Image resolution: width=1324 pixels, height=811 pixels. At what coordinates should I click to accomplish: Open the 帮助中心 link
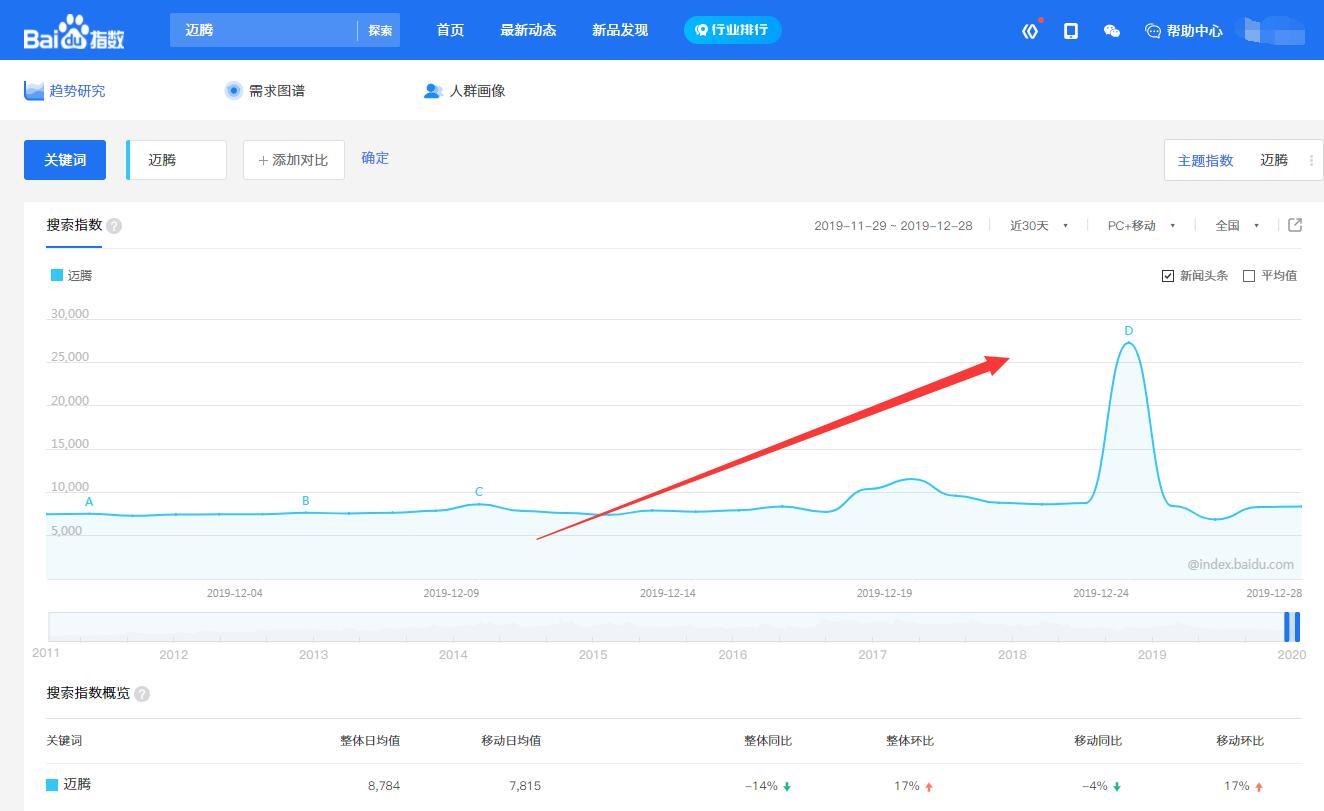click(1194, 31)
